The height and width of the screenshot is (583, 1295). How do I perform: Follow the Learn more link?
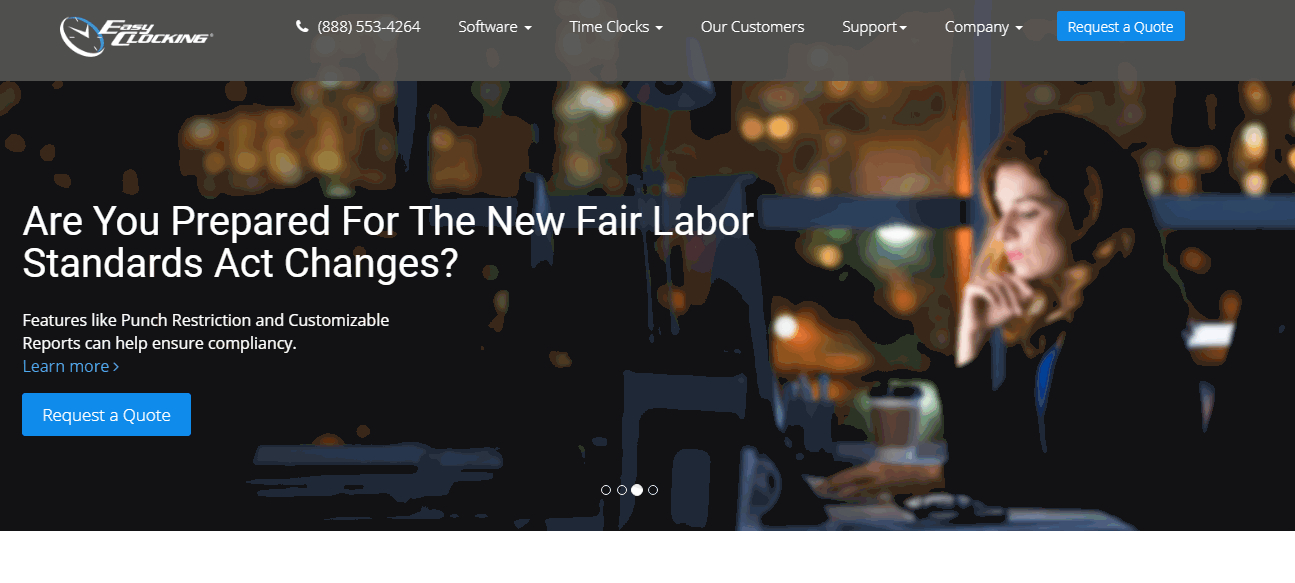coord(71,366)
